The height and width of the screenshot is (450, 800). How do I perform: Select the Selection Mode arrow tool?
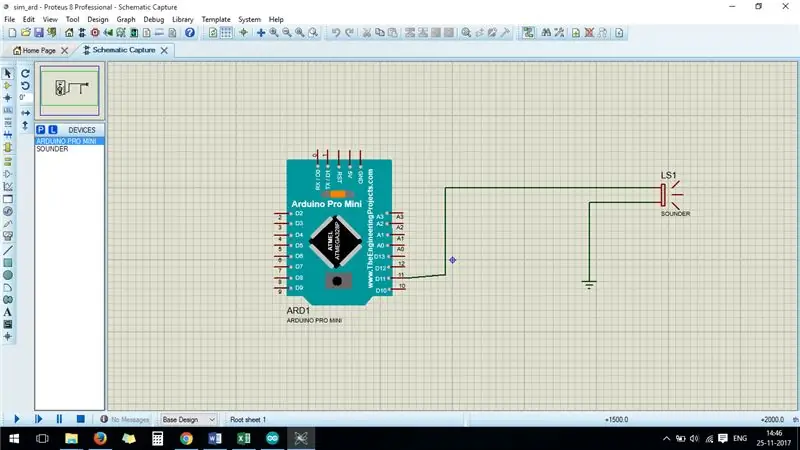point(8,73)
